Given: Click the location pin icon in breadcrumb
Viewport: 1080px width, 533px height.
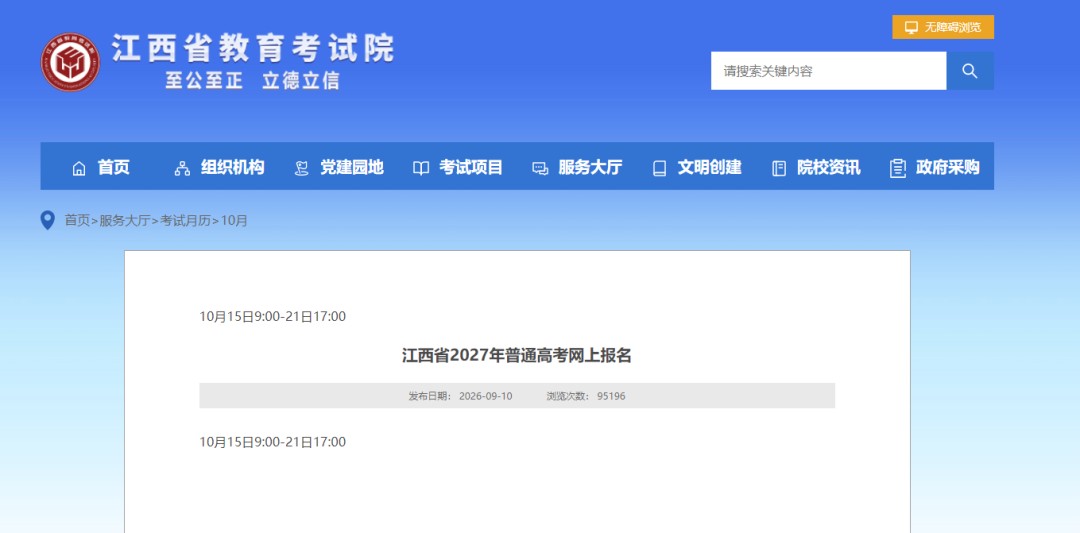Looking at the screenshot, I should [x=48, y=220].
